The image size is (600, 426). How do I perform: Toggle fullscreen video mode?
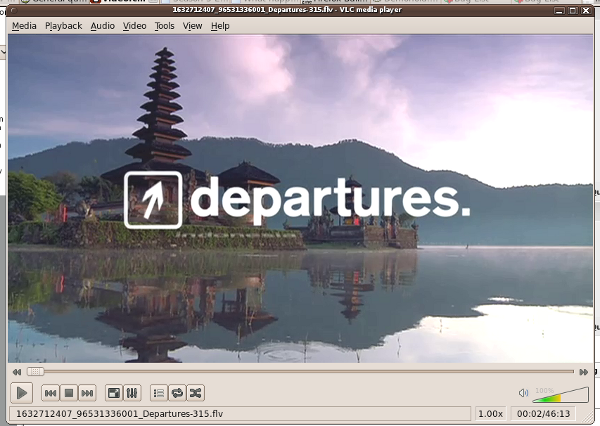(x=114, y=393)
